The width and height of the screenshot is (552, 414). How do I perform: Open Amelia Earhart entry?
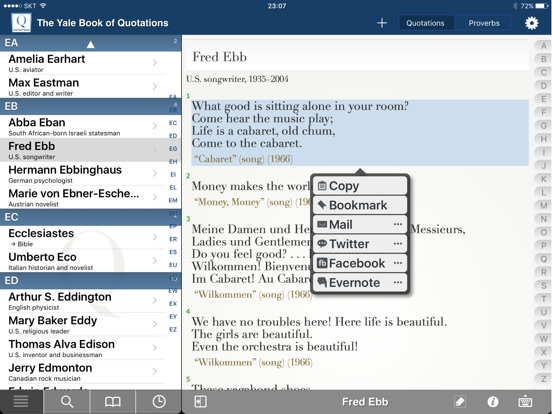(83, 63)
